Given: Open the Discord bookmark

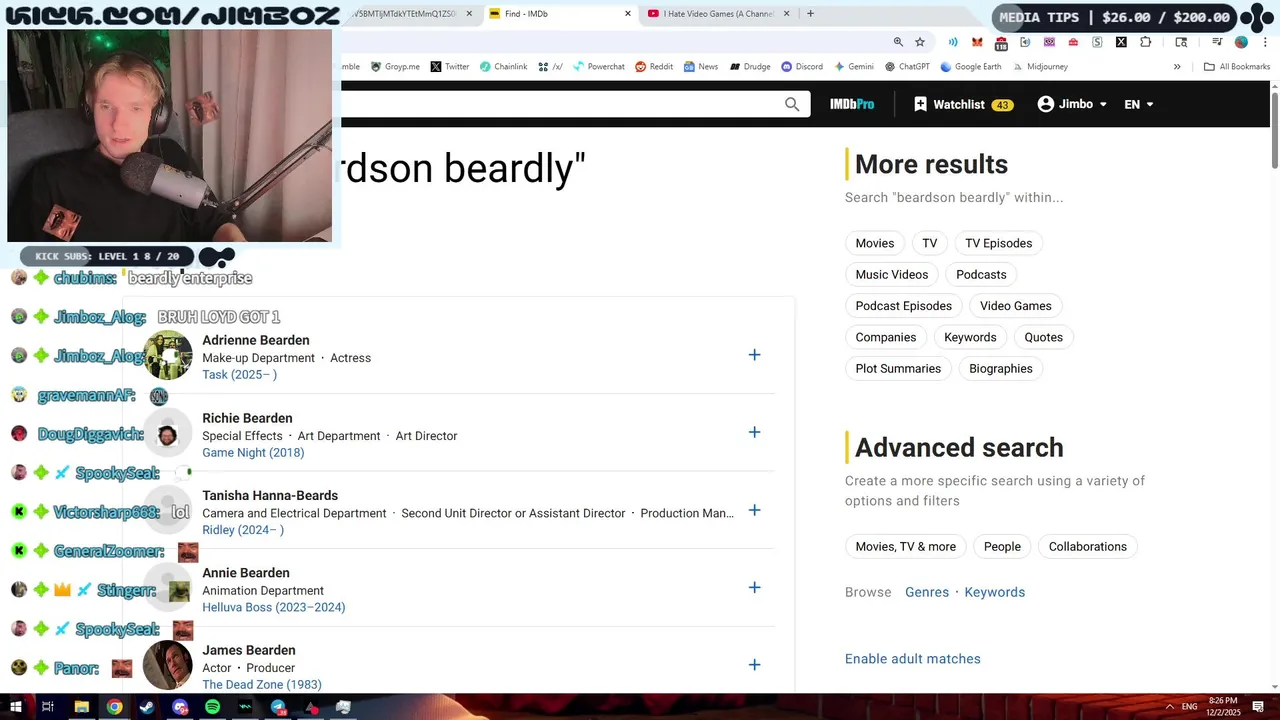Looking at the screenshot, I should point(802,67).
